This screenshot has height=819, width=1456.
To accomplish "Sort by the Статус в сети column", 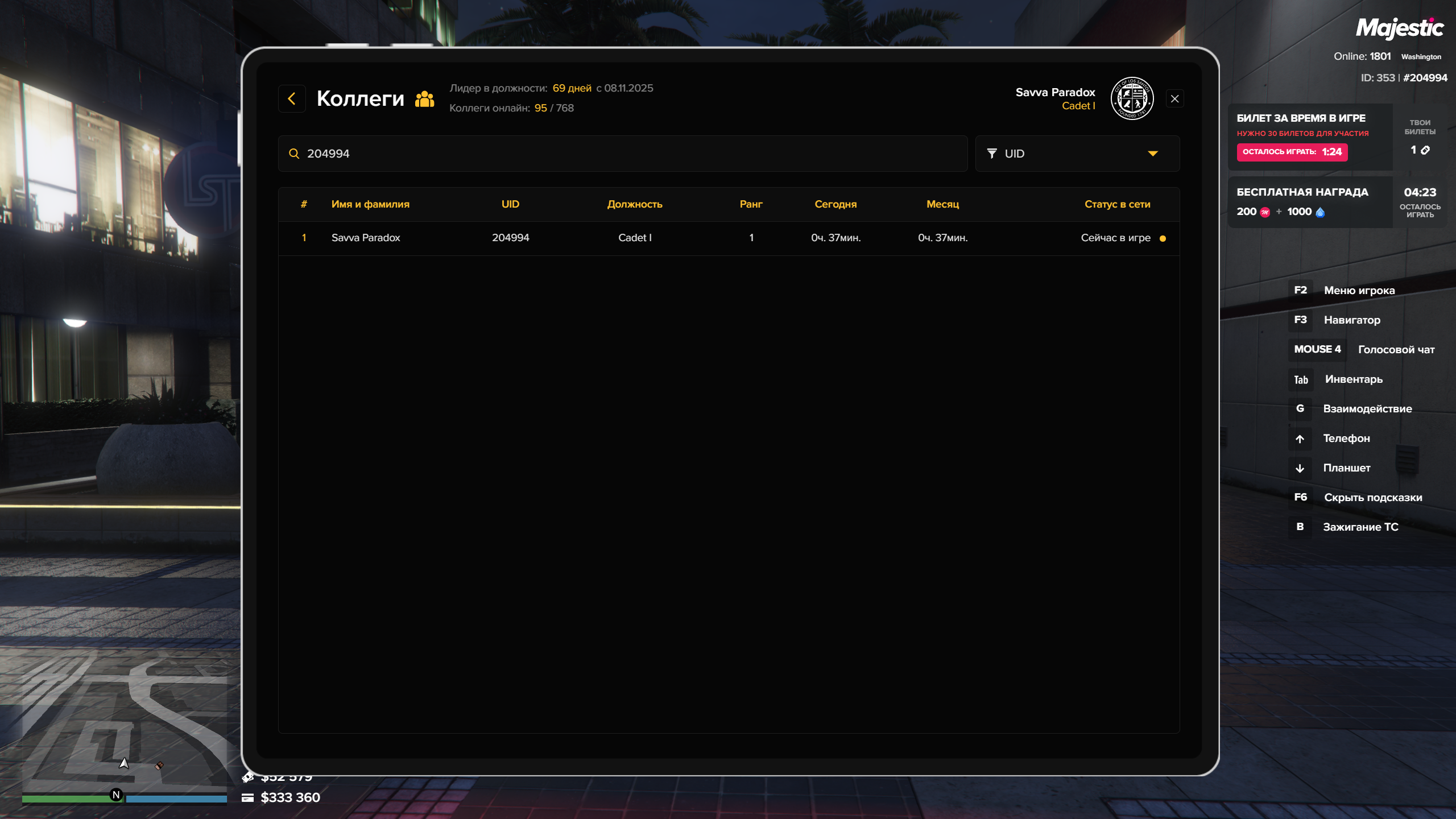I will (x=1117, y=204).
